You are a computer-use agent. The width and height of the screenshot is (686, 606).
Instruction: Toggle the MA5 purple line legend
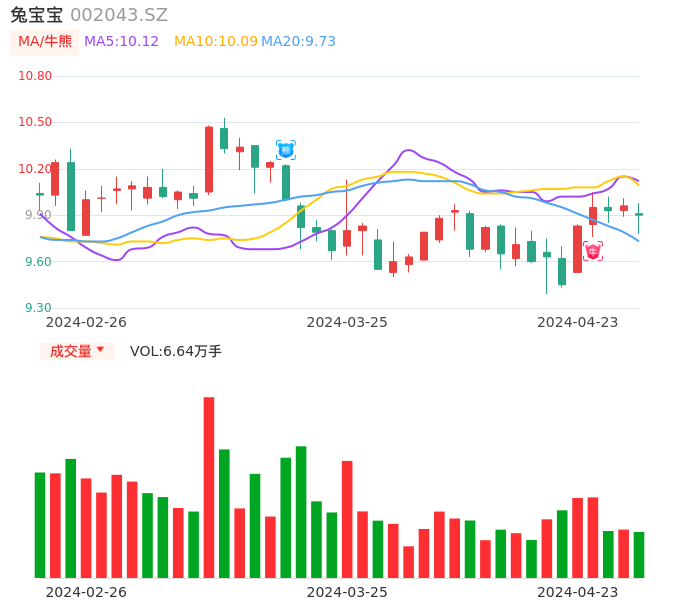122,42
